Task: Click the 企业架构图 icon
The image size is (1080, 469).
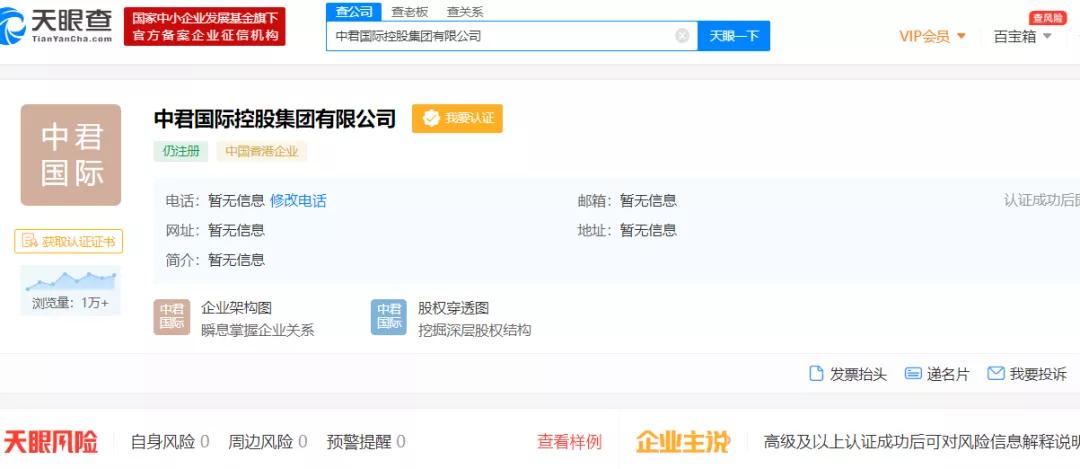Action: click(171, 317)
